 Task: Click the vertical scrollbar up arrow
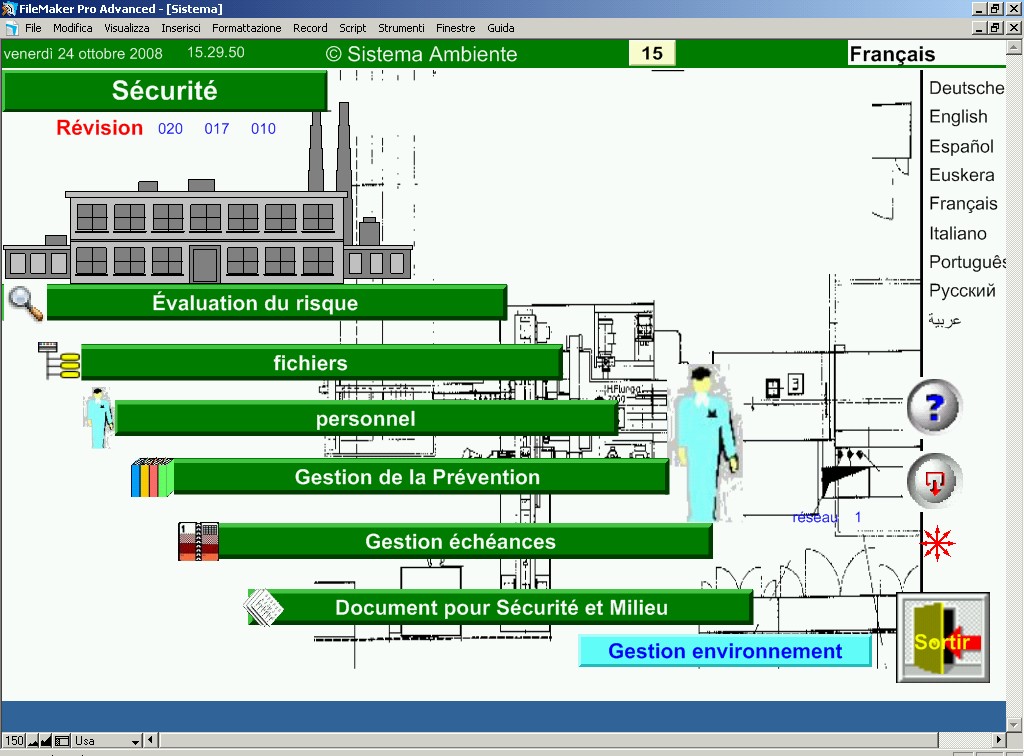[x=1014, y=47]
